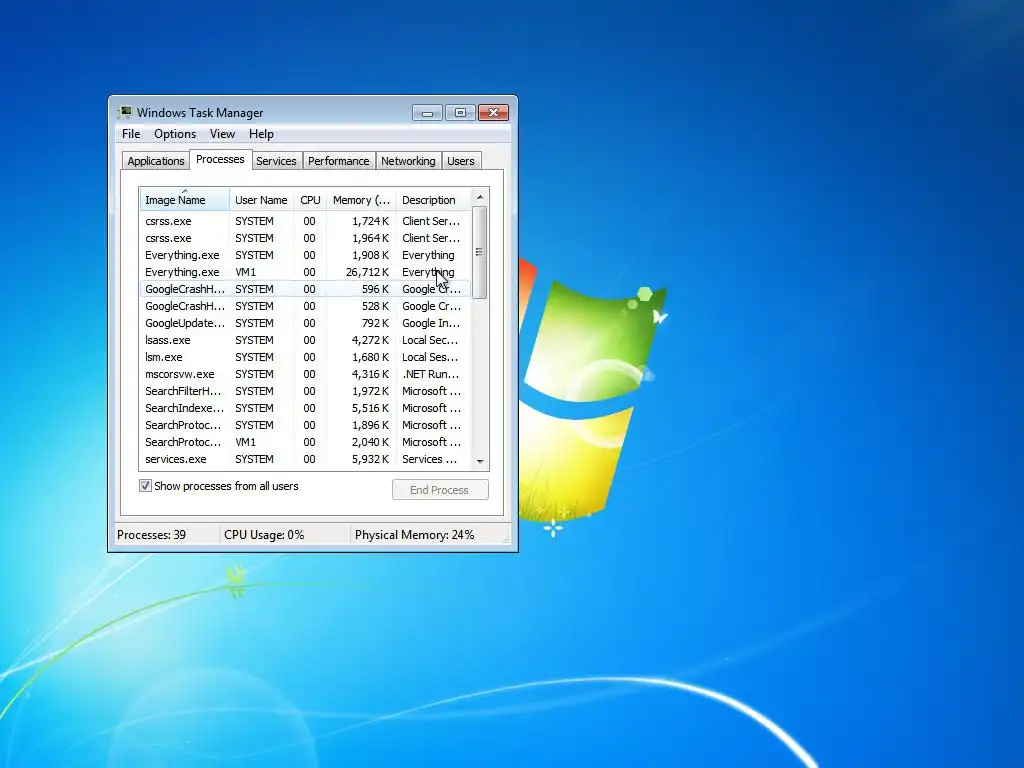Open the Networking tab
The width and height of the screenshot is (1024, 768).
[x=408, y=161]
